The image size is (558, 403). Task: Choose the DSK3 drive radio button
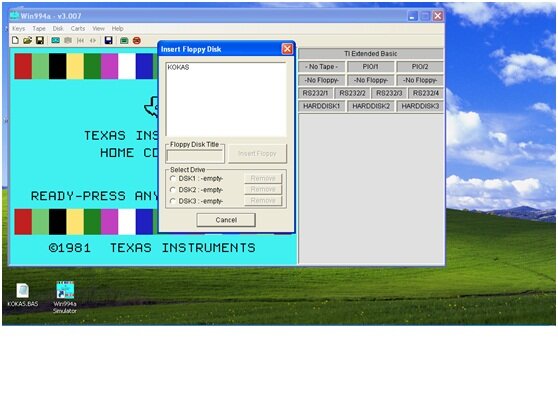[173, 201]
